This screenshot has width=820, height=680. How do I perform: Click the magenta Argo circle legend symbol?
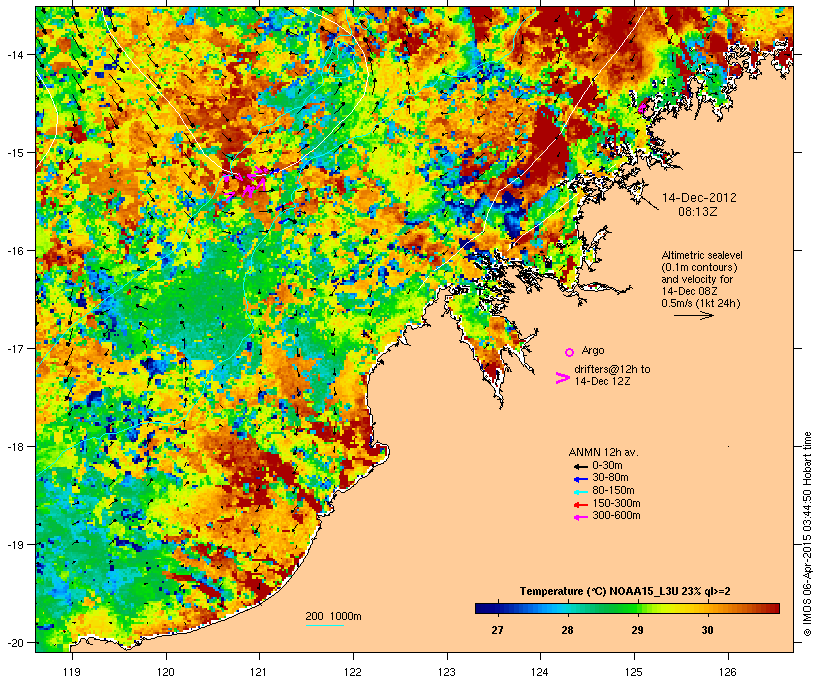coord(570,352)
